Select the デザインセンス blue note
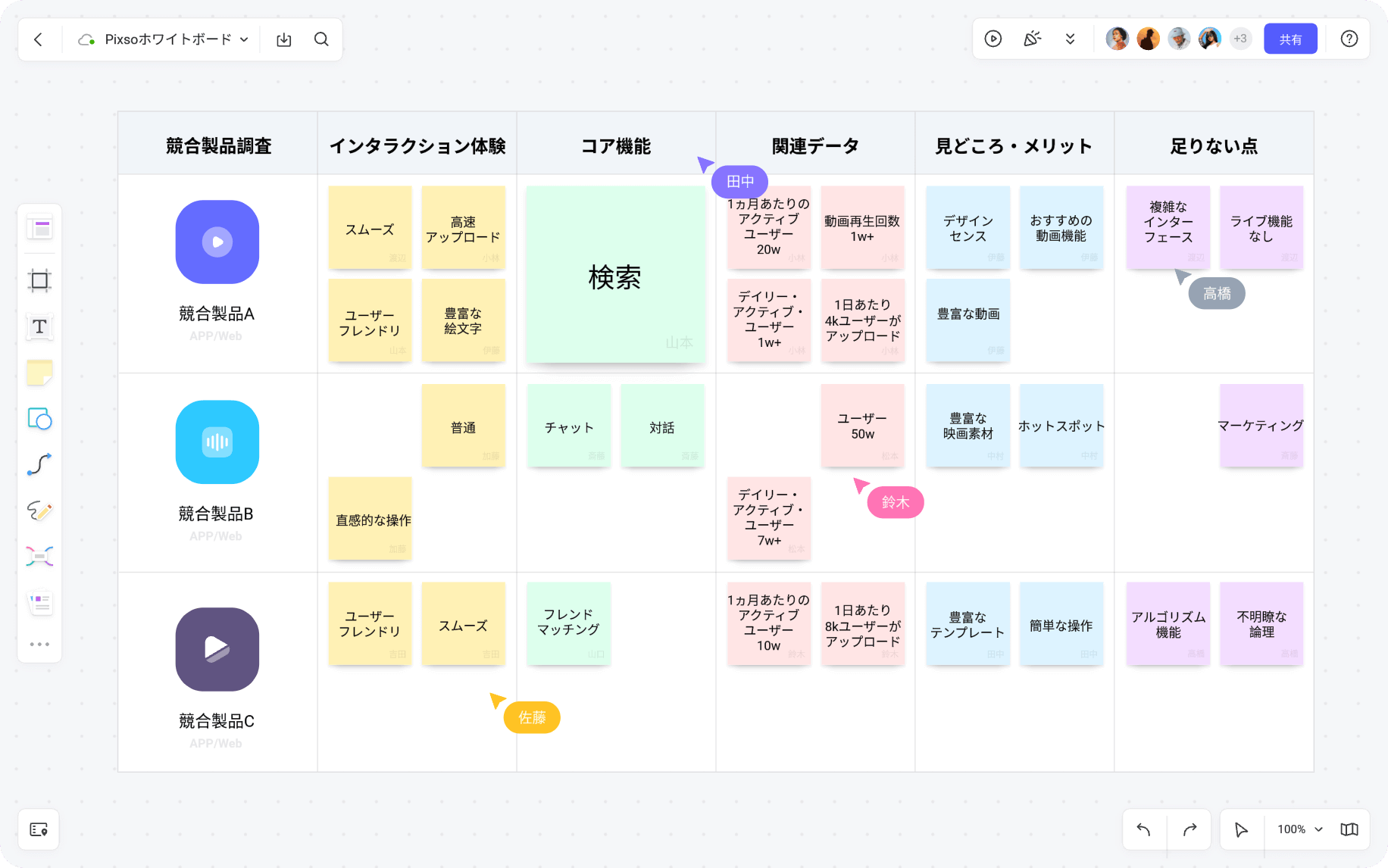Screen dimensions: 1388x868 tap(968, 227)
